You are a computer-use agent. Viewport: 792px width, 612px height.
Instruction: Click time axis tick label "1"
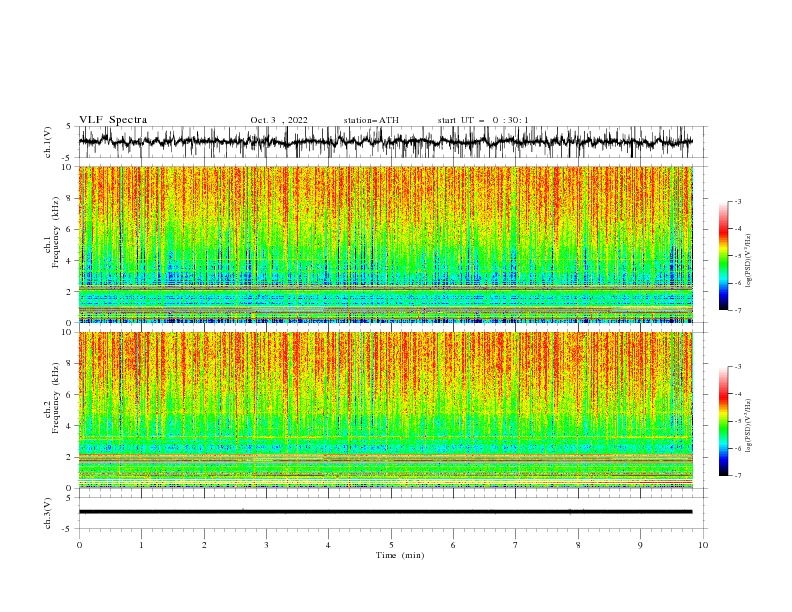click(141, 545)
